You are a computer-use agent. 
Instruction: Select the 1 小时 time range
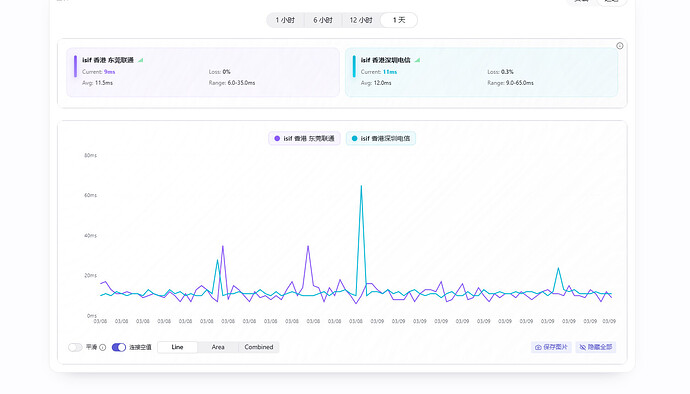[285, 20]
